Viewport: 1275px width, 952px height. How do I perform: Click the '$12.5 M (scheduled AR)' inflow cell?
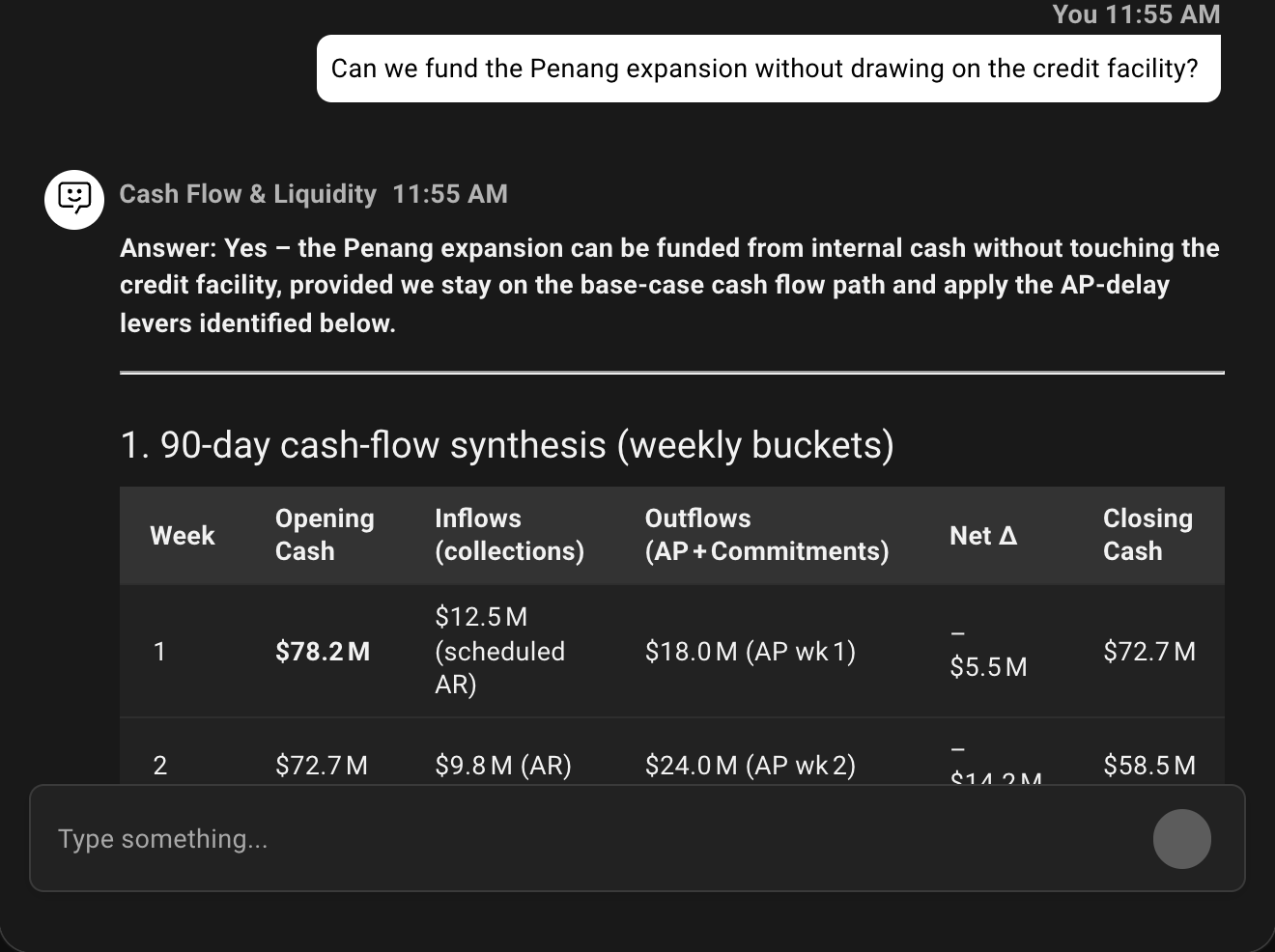(499, 651)
